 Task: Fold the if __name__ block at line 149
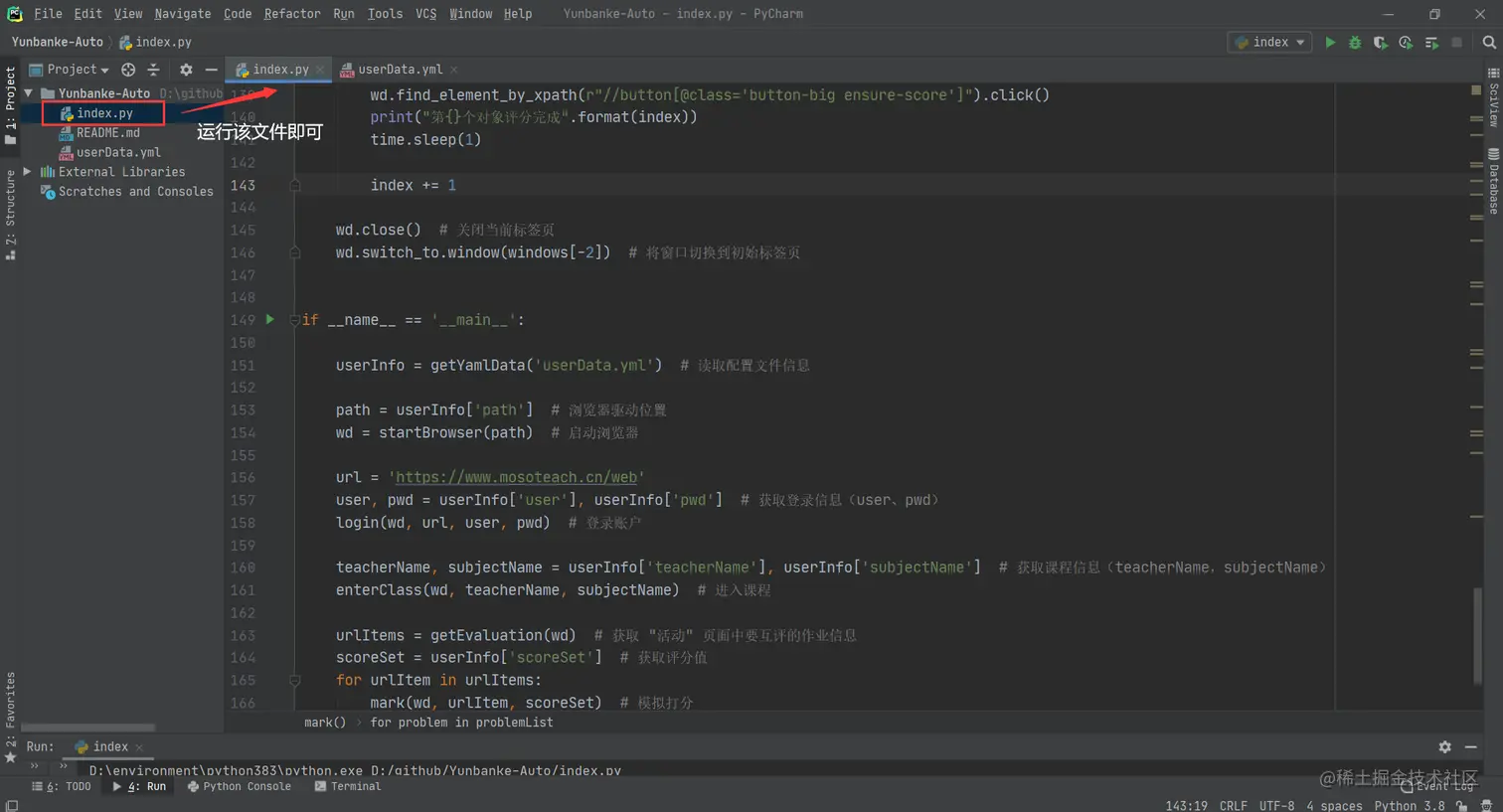point(294,320)
